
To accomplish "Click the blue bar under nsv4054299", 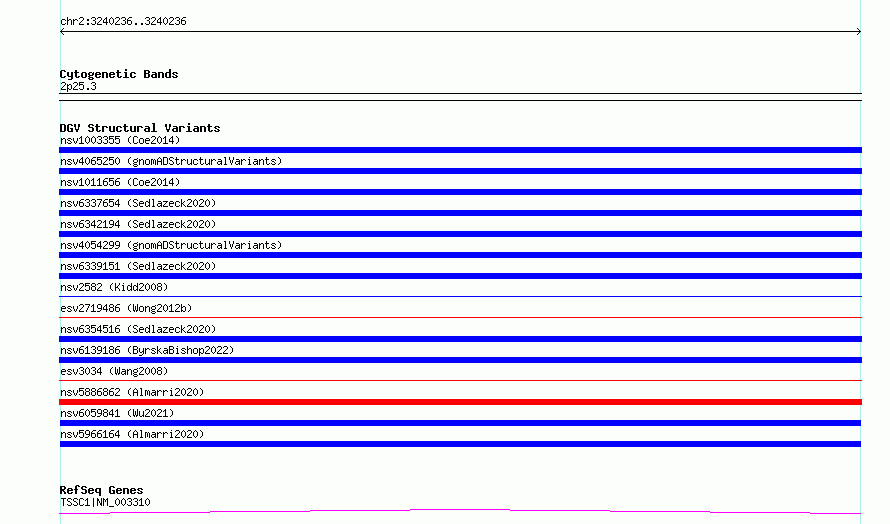I will [460, 255].
